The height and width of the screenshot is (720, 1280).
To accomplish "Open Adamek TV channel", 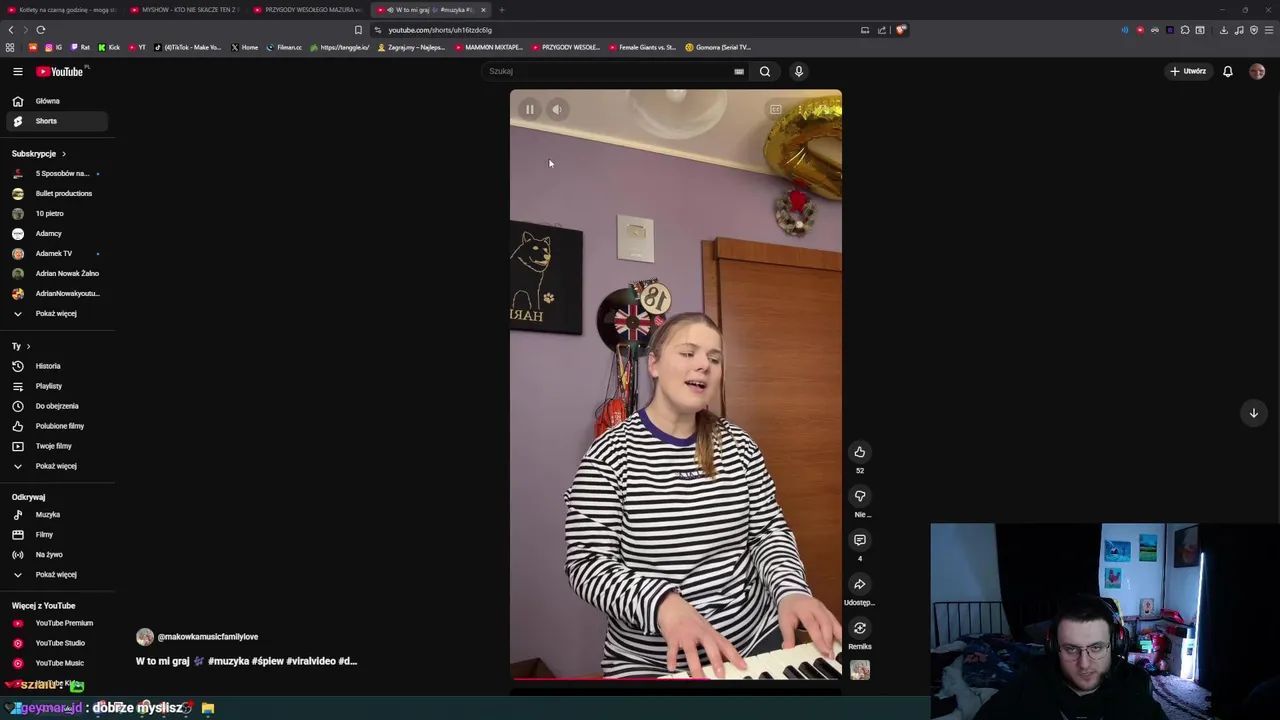I will [x=57, y=253].
